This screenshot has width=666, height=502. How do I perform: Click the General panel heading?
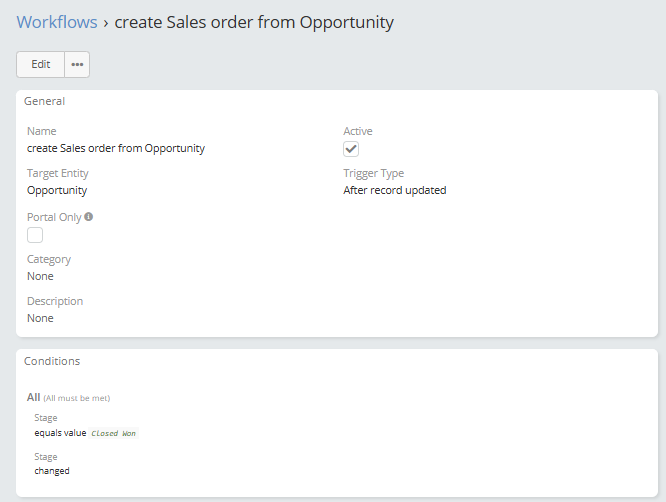[x=45, y=101]
